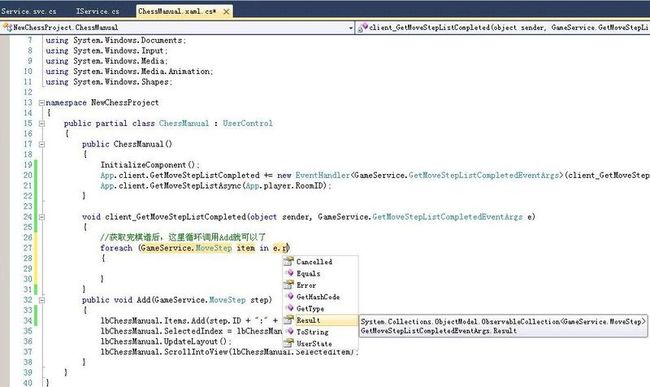Click the MoveStep type in Add method signature
Viewport: 650px width, 387px height.
click(227, 300)
